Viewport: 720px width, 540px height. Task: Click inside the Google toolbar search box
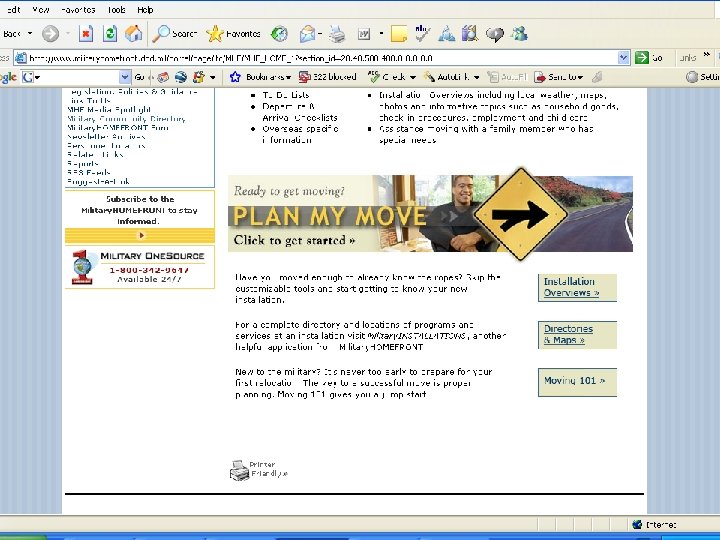77,77
